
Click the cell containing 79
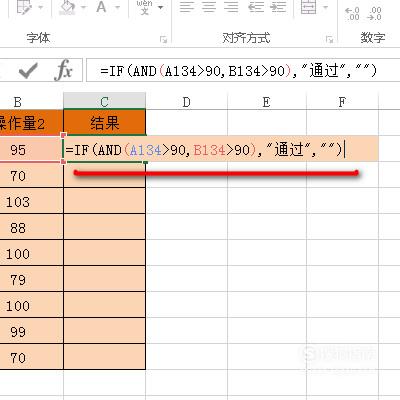(x=31, y=279)
